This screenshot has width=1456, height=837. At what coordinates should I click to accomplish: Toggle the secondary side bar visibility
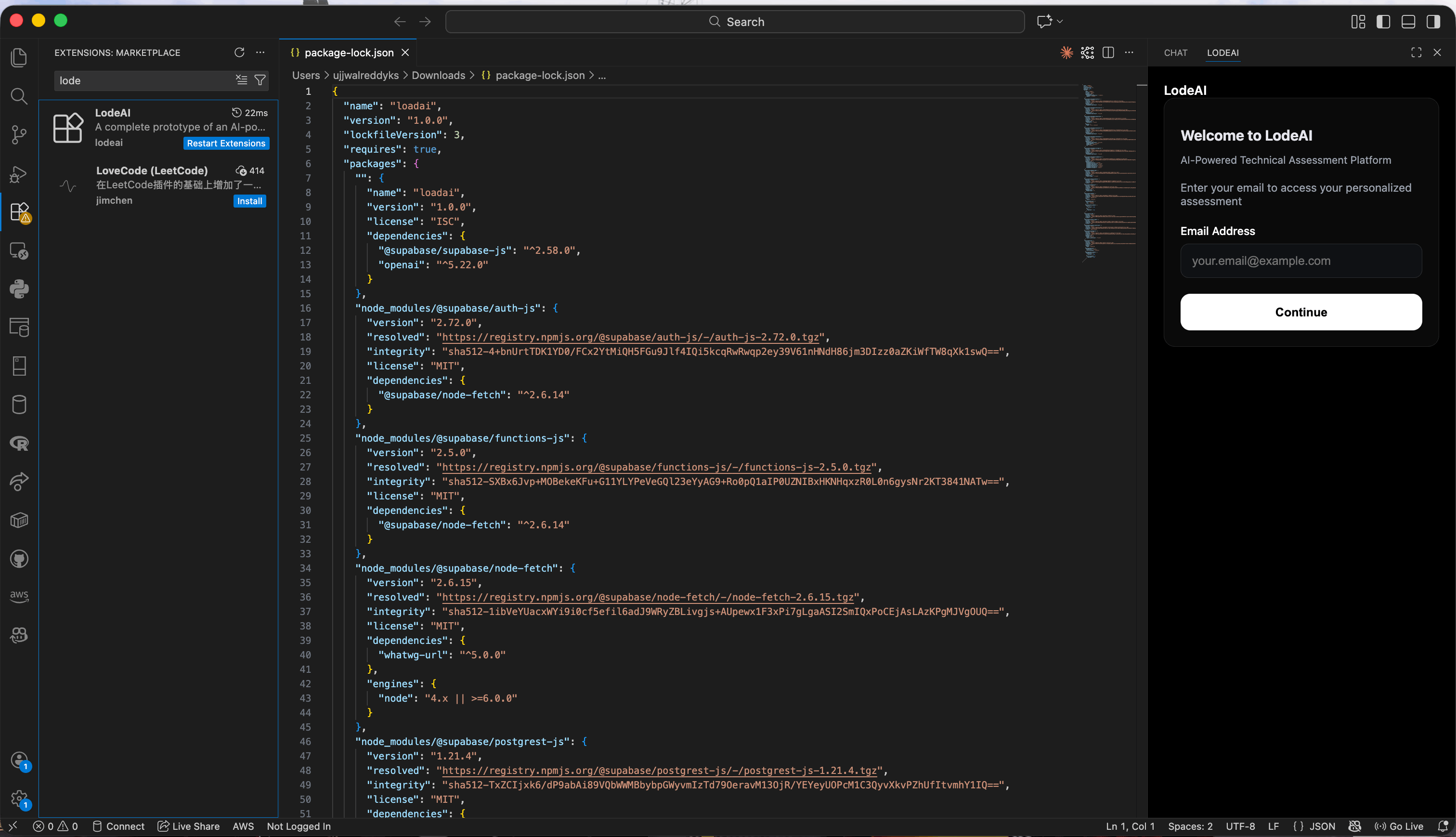[x=1433, y=21]
